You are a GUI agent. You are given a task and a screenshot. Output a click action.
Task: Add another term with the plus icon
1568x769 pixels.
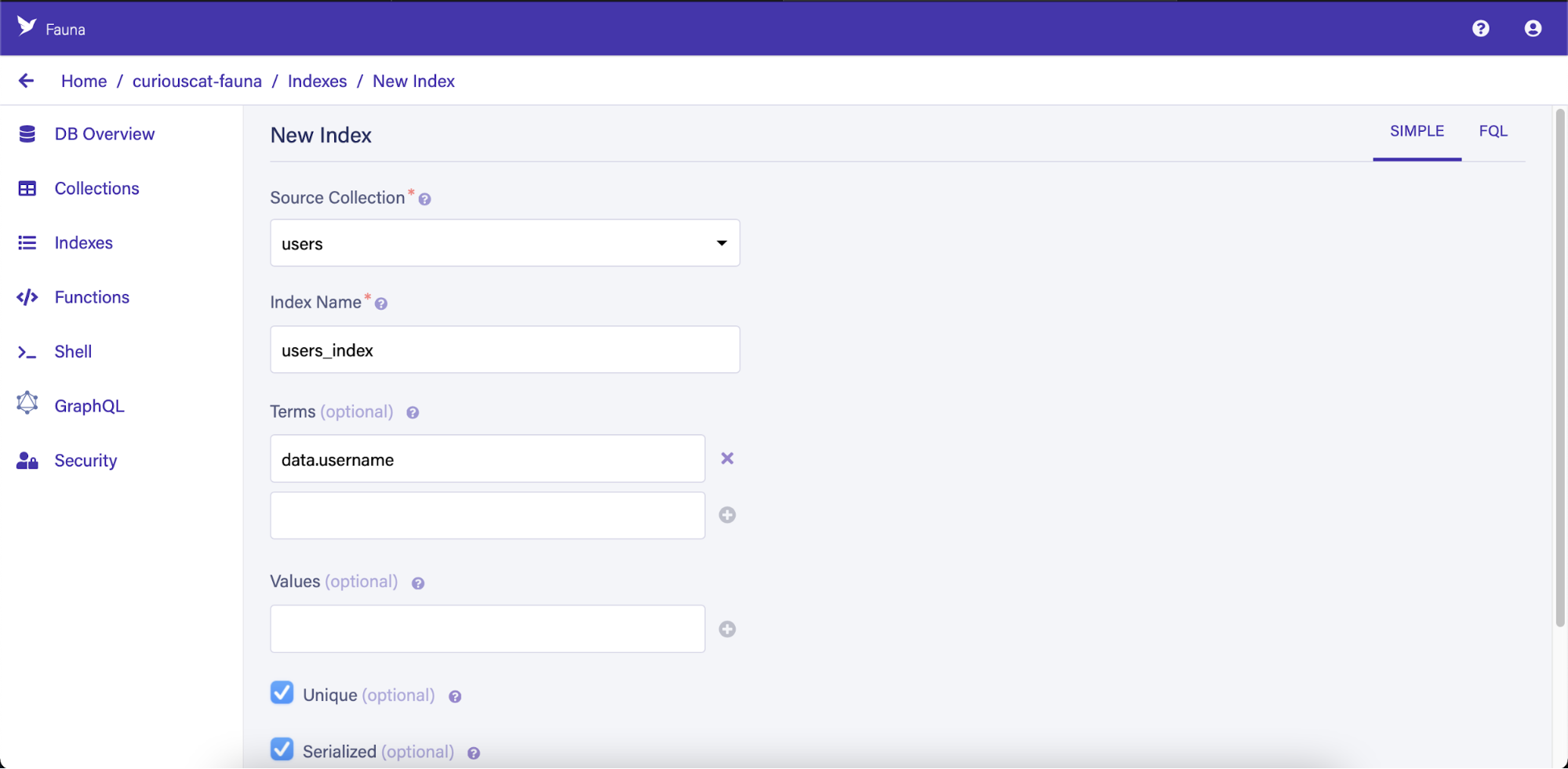[x=727, y=515]
